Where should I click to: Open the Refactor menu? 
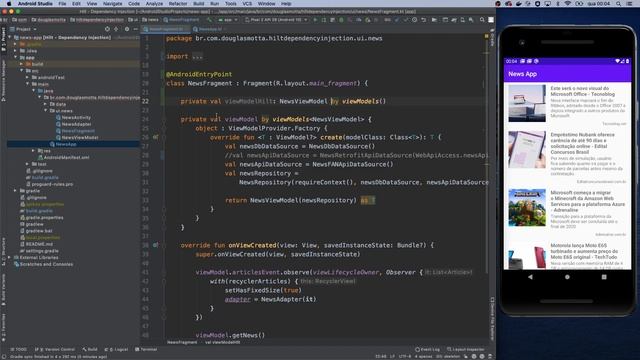point(178,4)
